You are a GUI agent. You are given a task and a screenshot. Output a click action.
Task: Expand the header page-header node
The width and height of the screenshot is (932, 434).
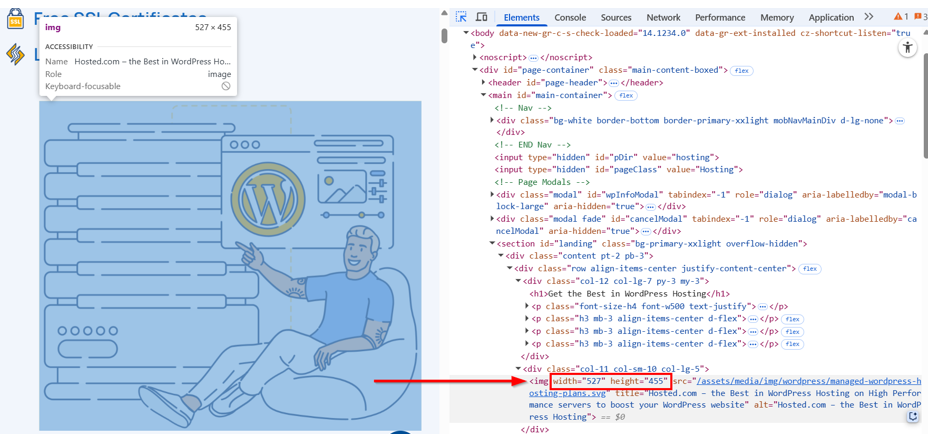[x=483, y=83]
